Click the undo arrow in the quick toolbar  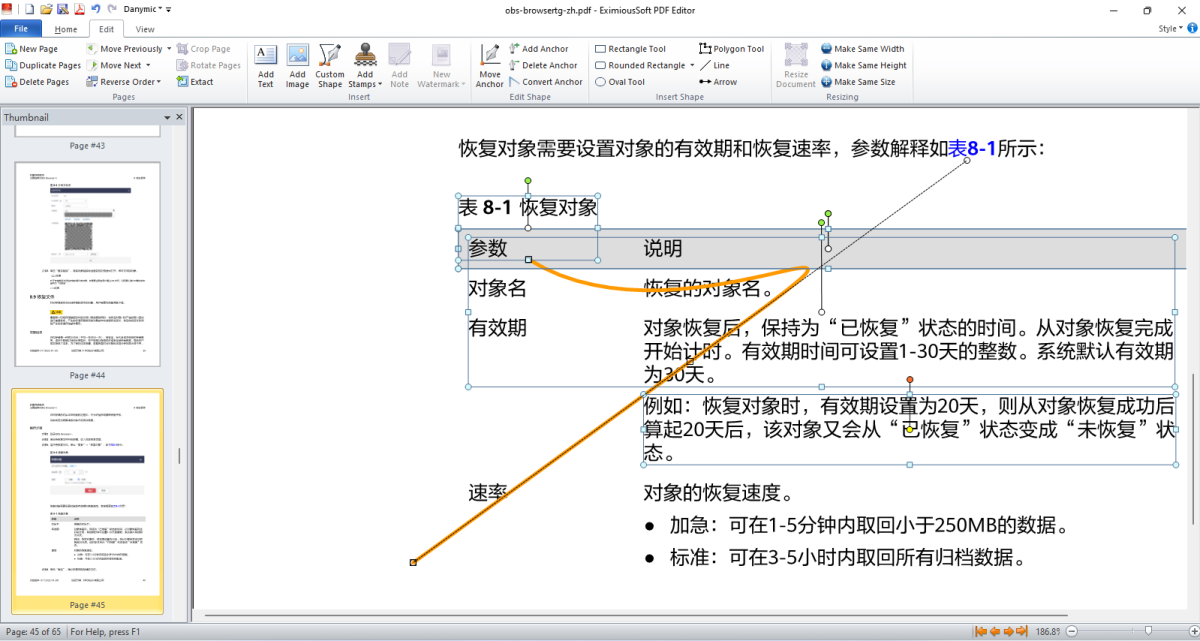(x=96, y=9)
